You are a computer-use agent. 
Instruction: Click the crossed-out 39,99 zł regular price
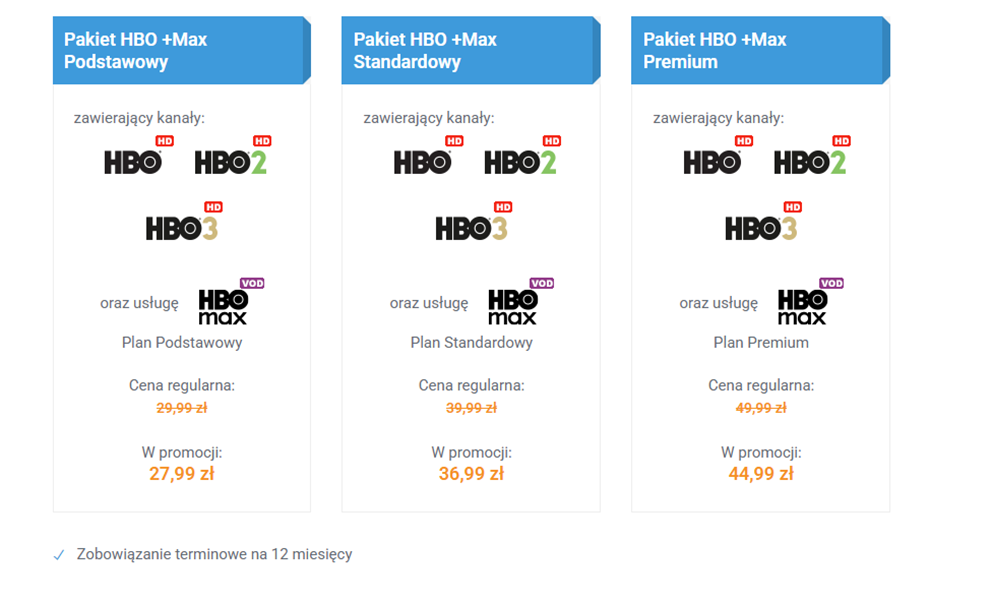pyautogui.click(x=471, y=408)
